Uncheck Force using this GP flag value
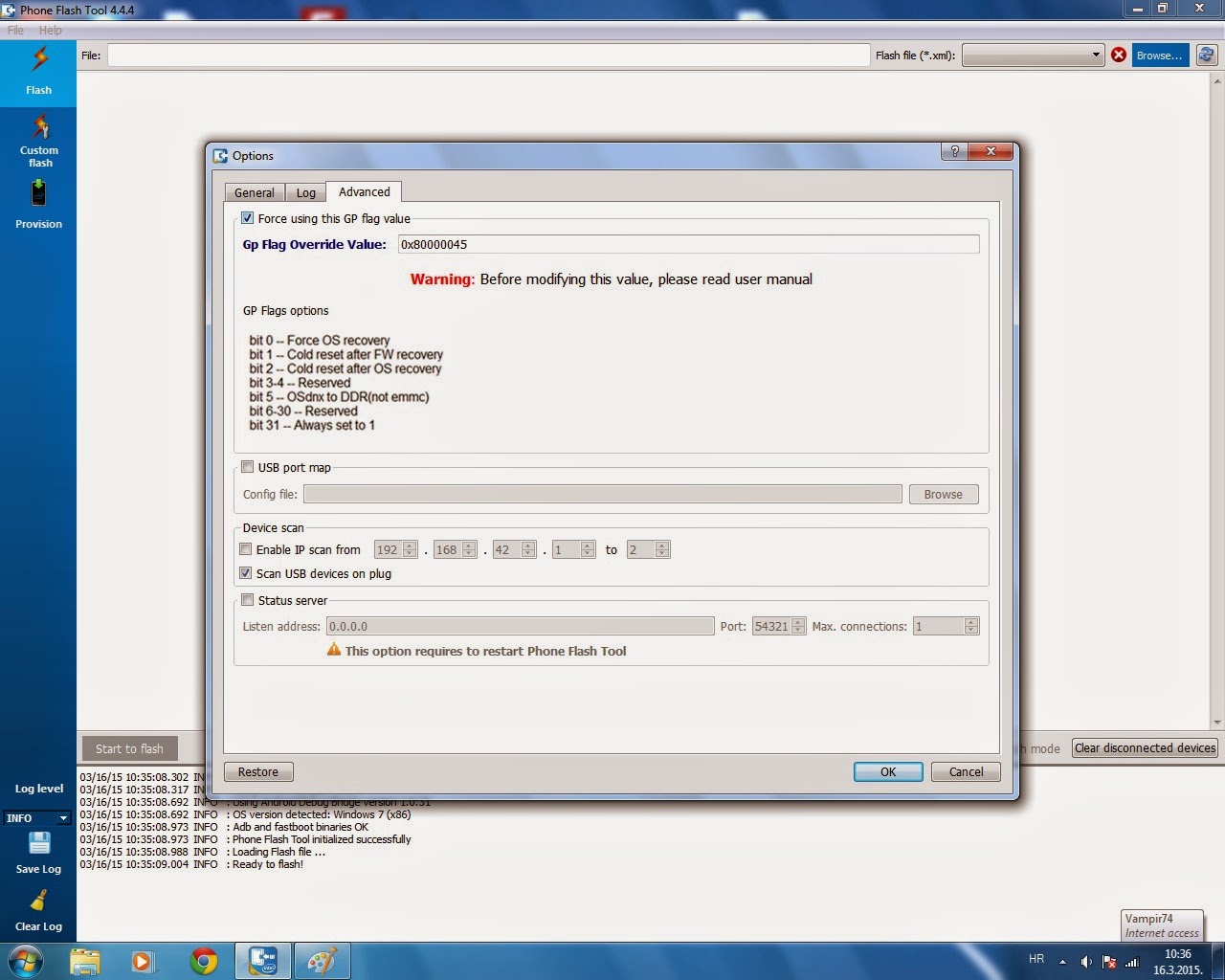 247,217
